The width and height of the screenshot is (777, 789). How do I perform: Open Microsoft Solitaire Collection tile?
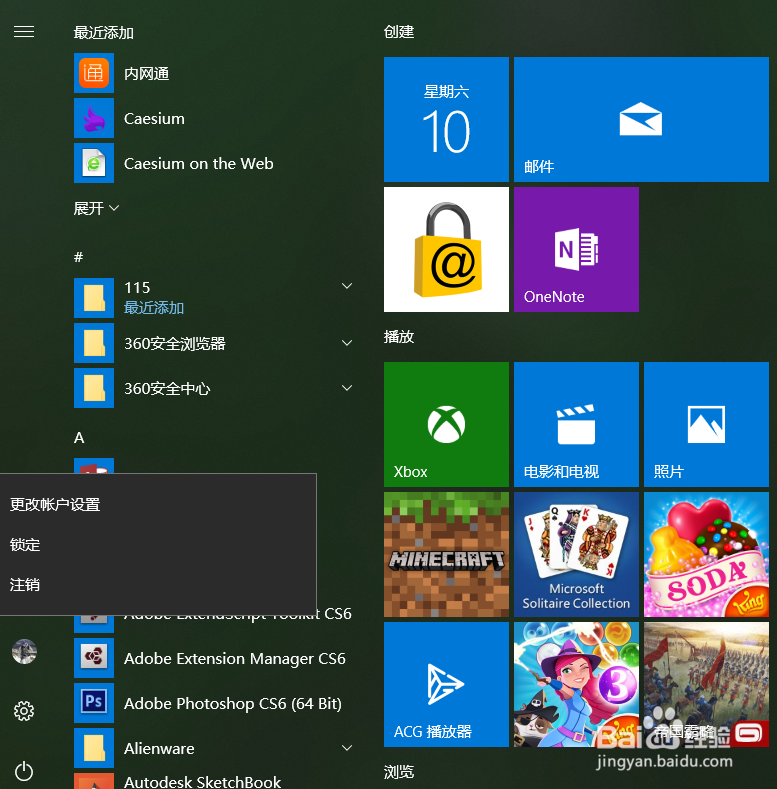click(x=576, y=555)
